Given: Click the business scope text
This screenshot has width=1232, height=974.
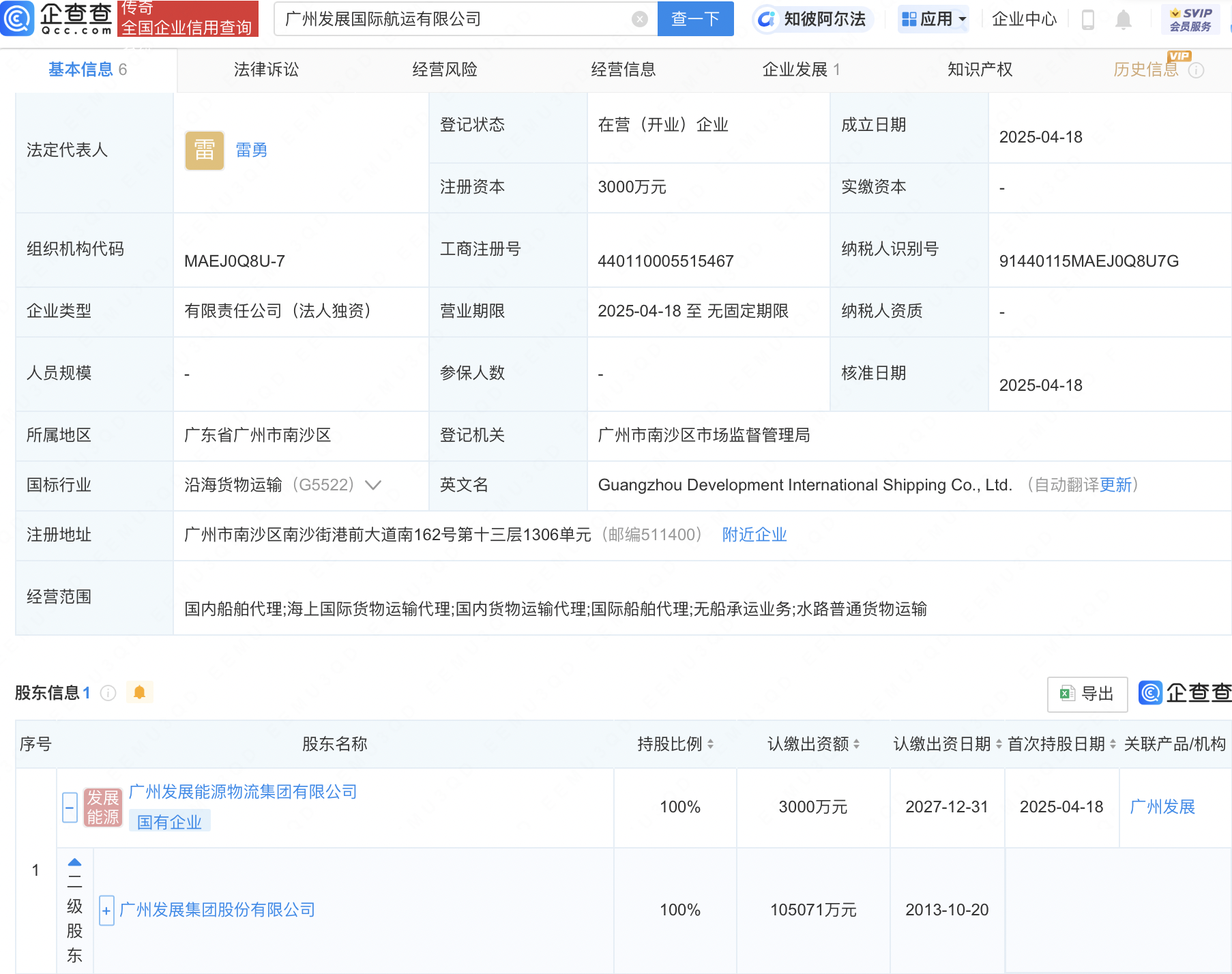Looking at the screenshot, I should pos(555,609).
